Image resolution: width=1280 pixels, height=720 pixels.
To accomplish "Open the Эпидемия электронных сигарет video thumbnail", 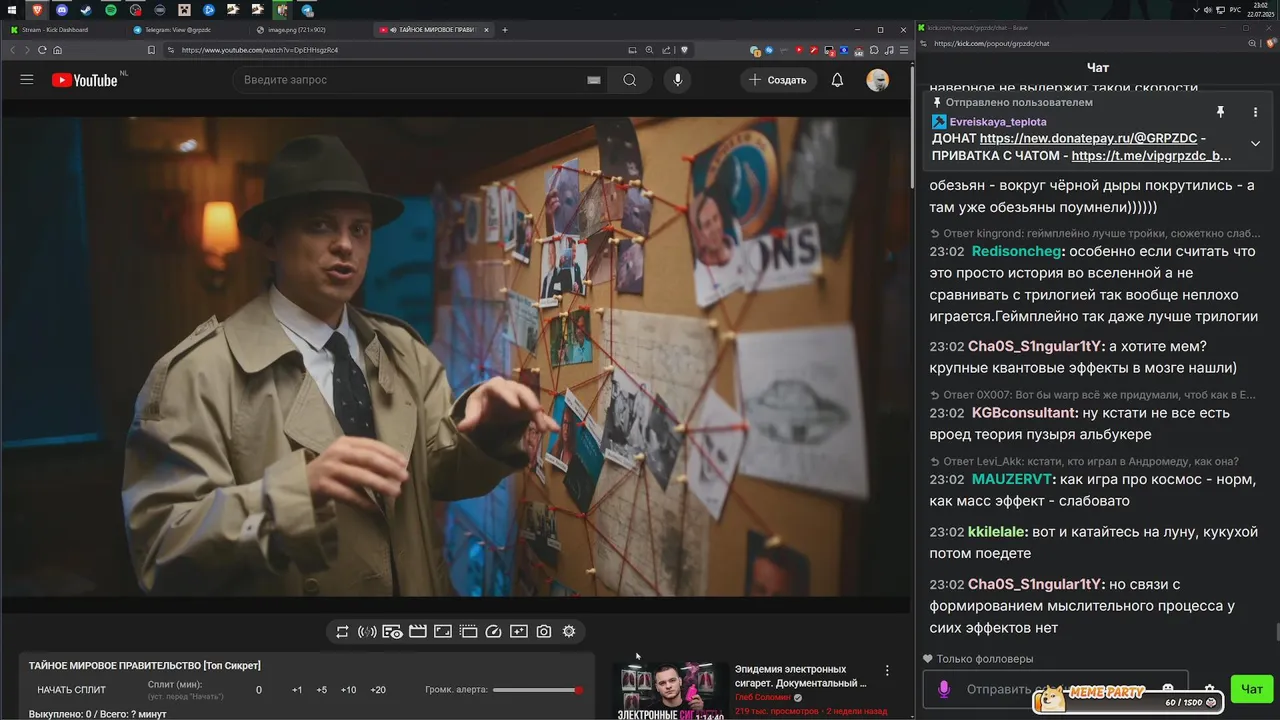I will click(x=670, y=691).
